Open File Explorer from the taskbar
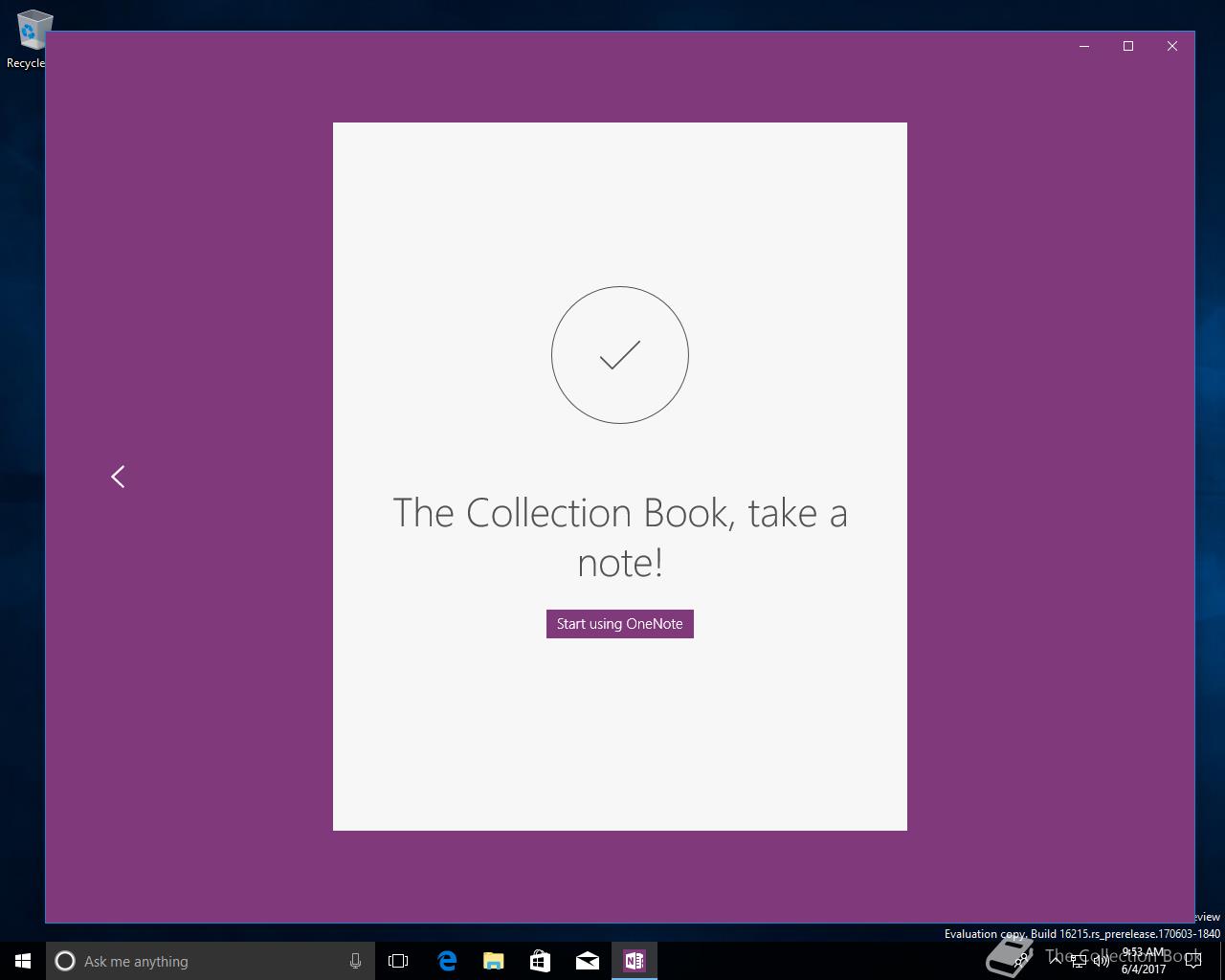 [x=494, y=961]
